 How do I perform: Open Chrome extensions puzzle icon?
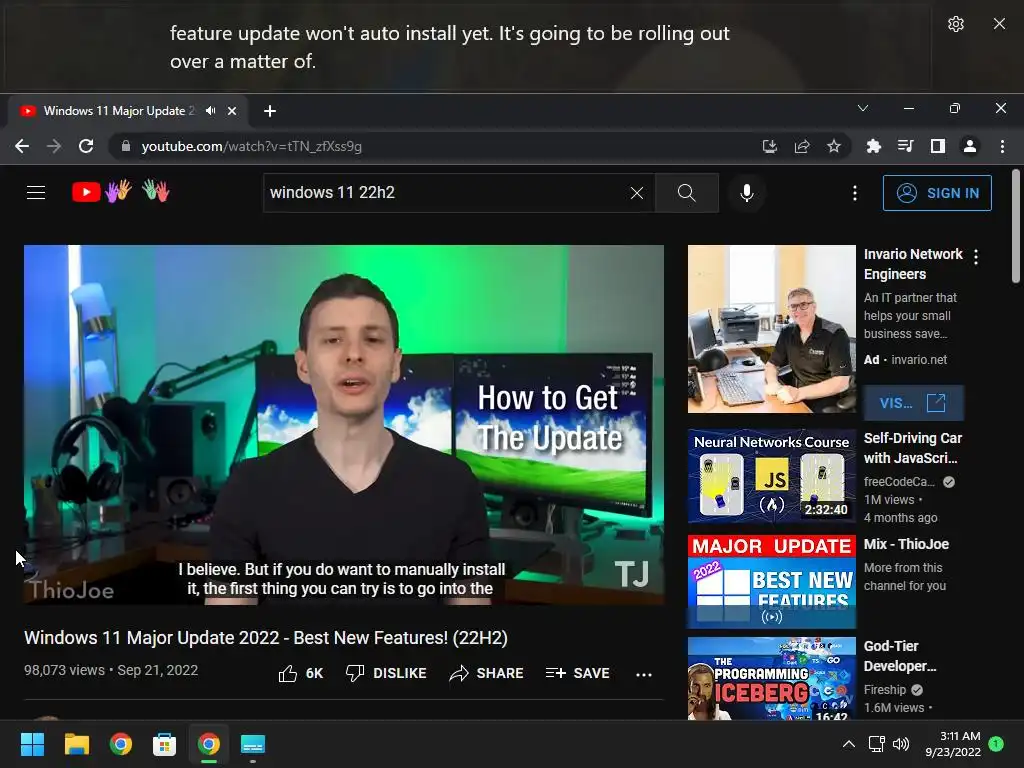874,146
